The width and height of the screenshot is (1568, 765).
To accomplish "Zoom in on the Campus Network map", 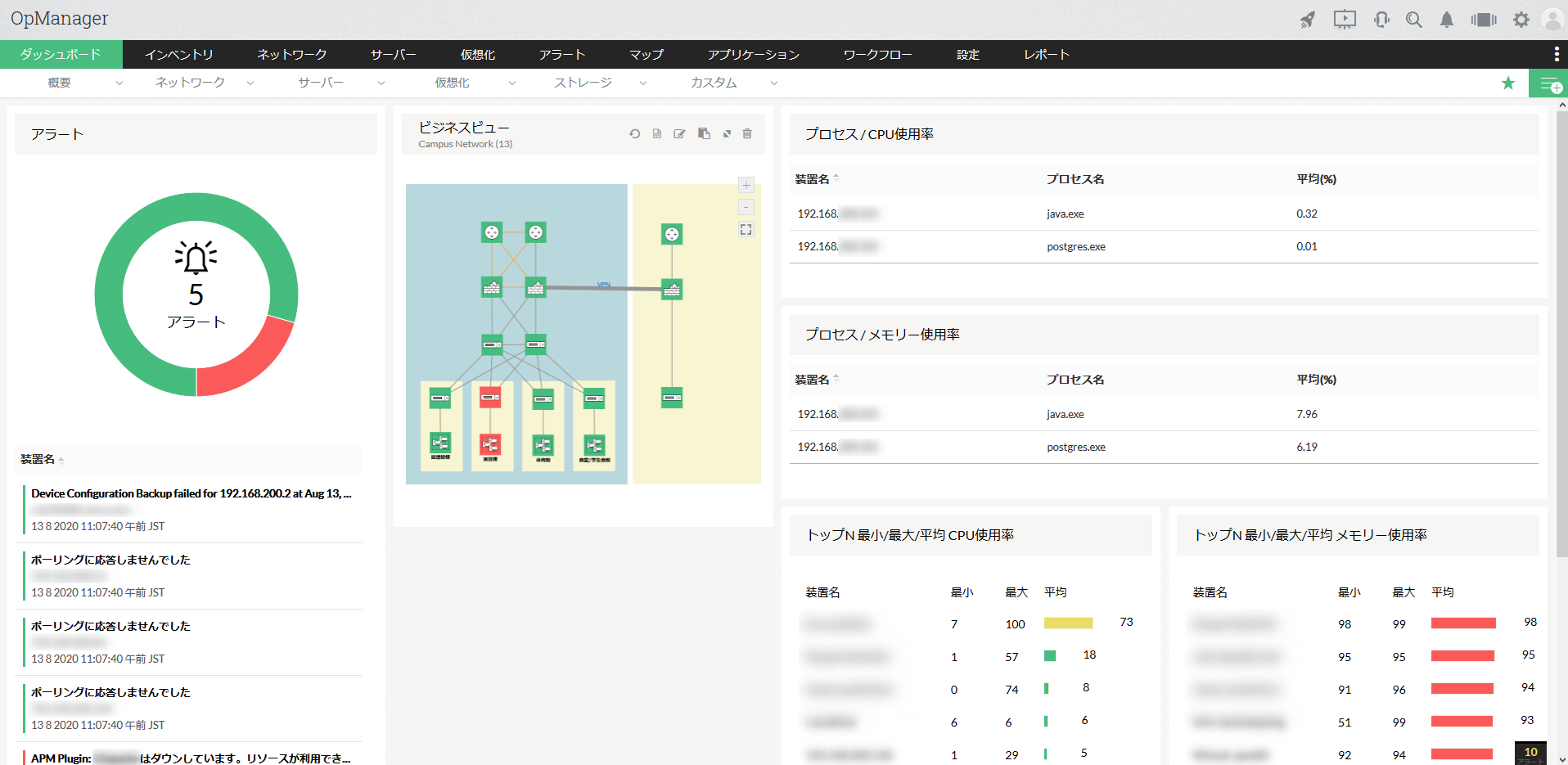I will point(746,185).
